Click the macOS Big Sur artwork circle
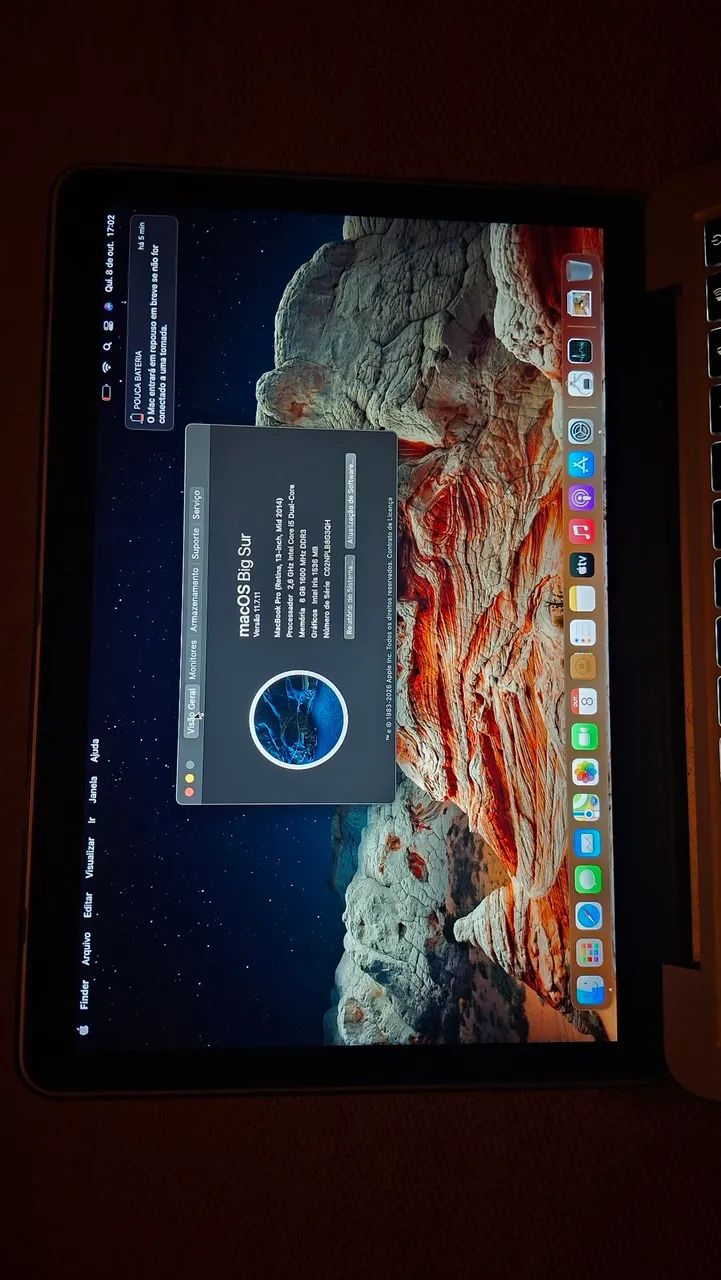This screenshot has width=721, height=1280. pos(298,720)
